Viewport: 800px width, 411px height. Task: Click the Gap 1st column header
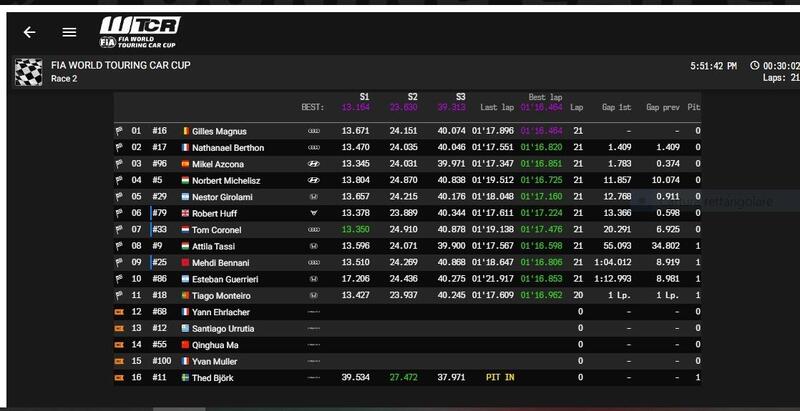tap(616, 107)
